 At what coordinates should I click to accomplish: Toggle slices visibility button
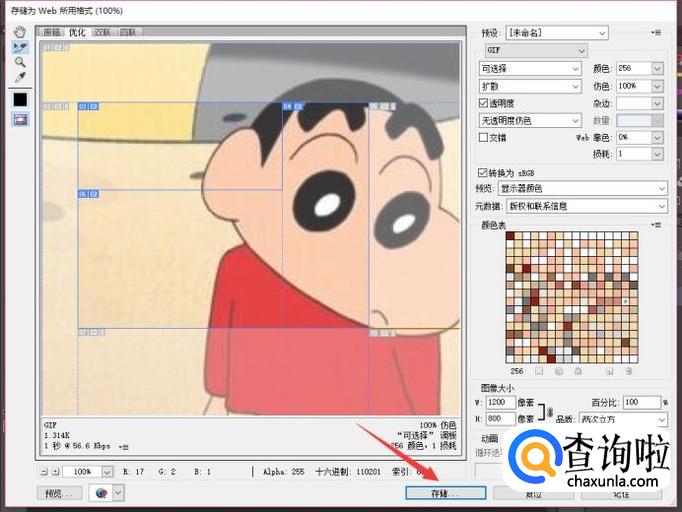[x=20, y=119]
